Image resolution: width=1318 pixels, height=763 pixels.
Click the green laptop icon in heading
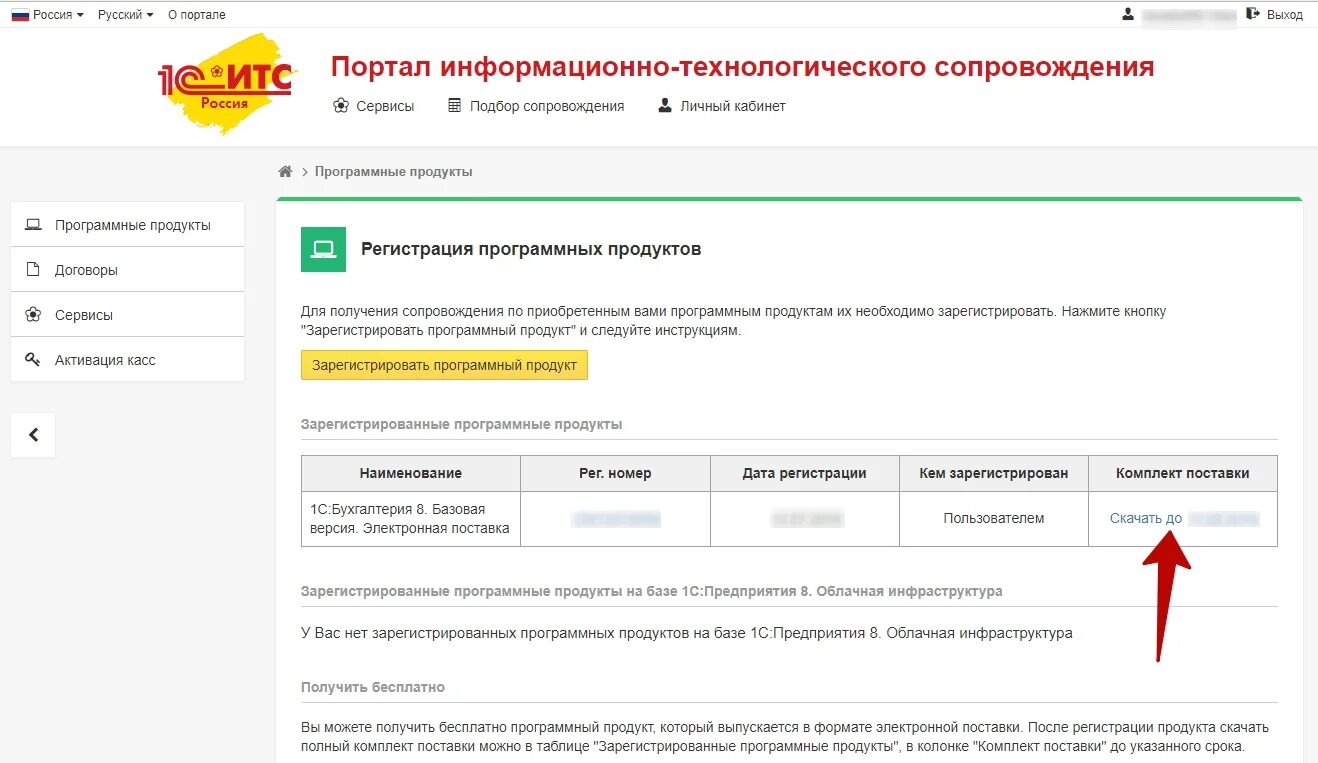pos(323,249)
